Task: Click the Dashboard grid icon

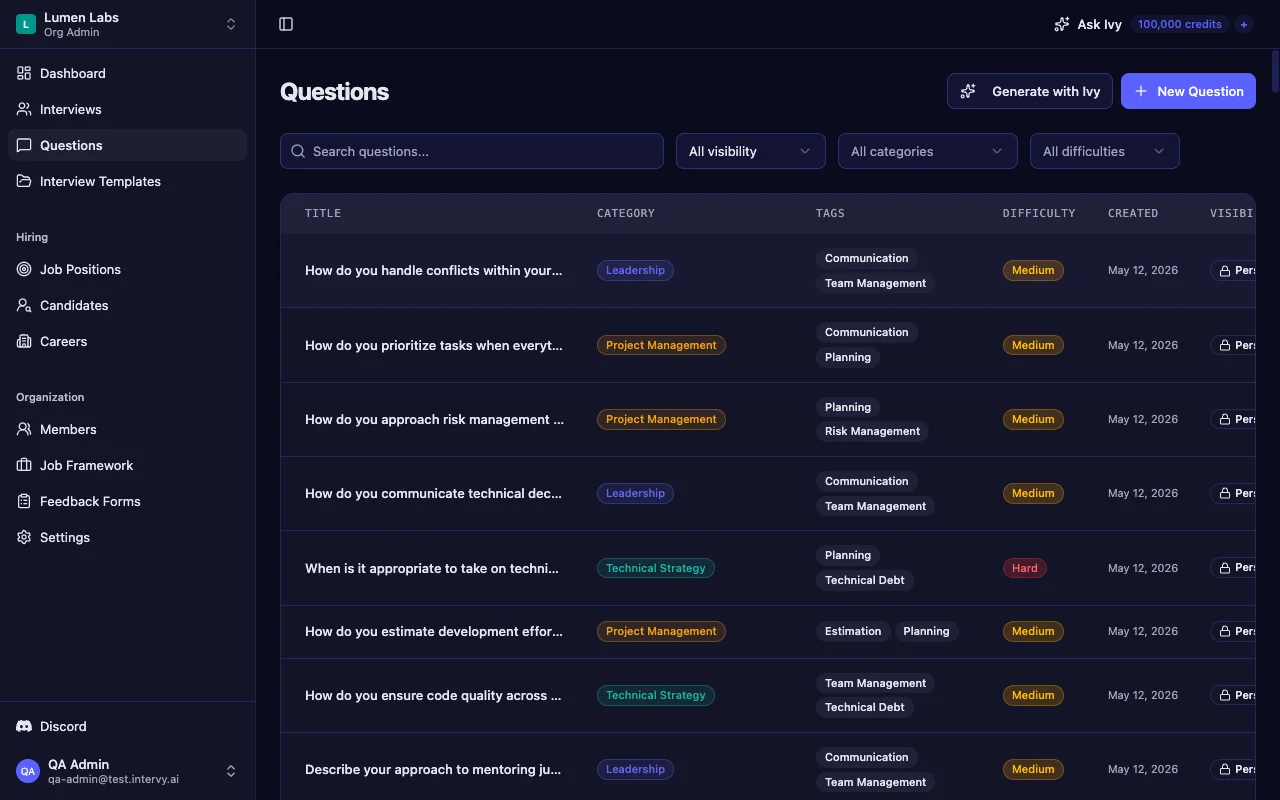Action: (24, 73)
